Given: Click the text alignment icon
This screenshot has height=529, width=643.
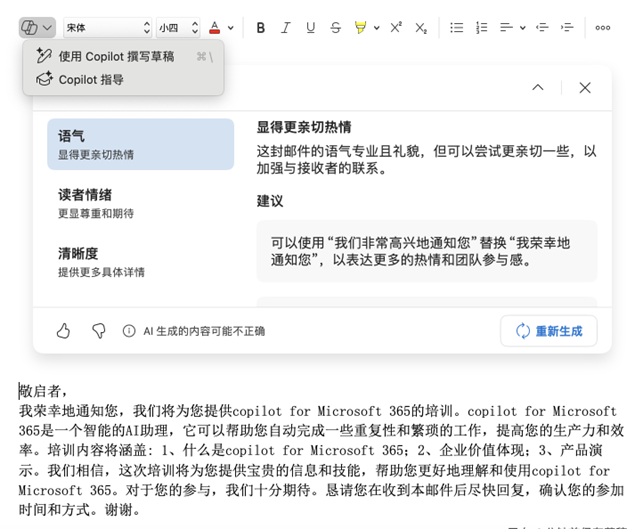Looking at the screenshot, I should pyautogui.click(x=506, y=28).
